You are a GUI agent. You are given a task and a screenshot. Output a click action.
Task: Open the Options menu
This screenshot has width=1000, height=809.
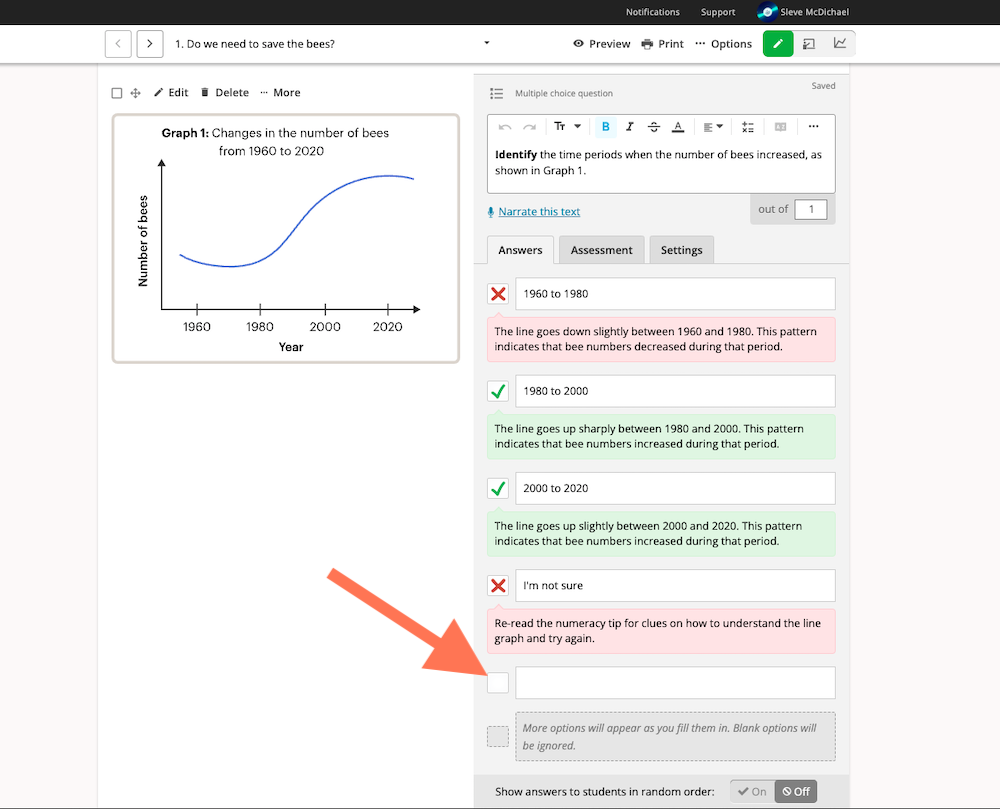click(723, 44)
